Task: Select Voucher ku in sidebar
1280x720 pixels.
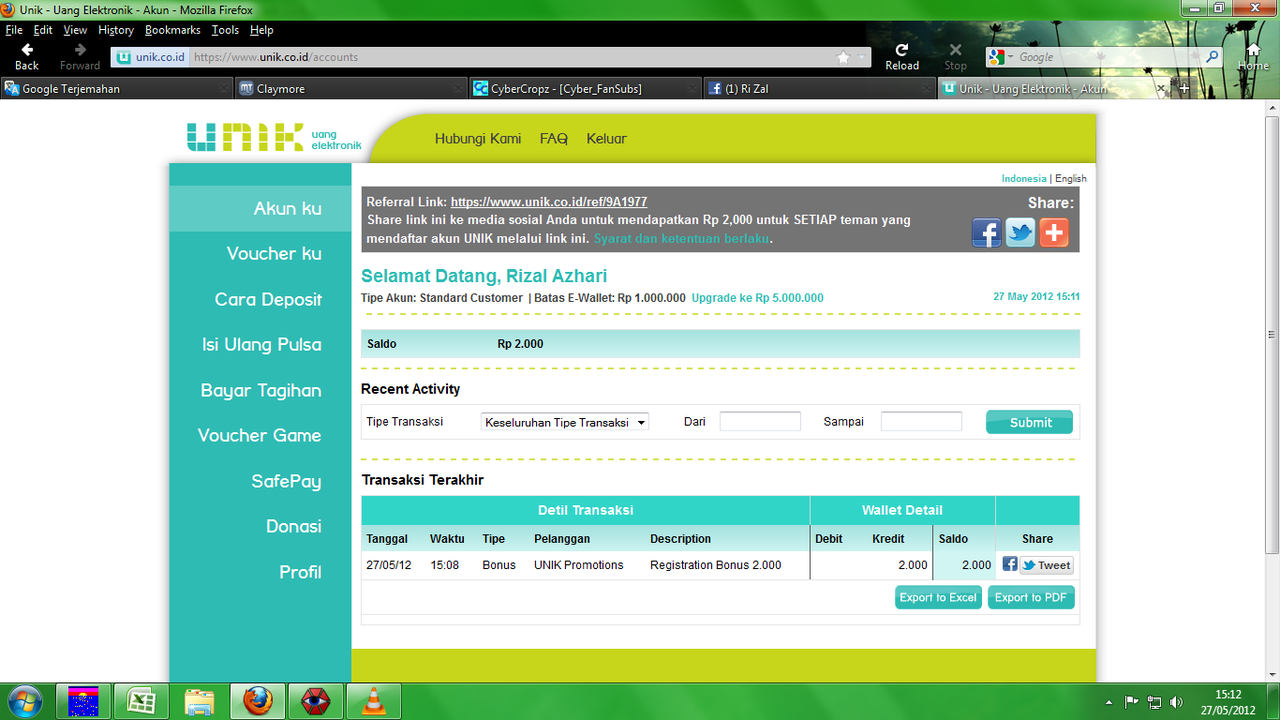Action: coord(274,254)
